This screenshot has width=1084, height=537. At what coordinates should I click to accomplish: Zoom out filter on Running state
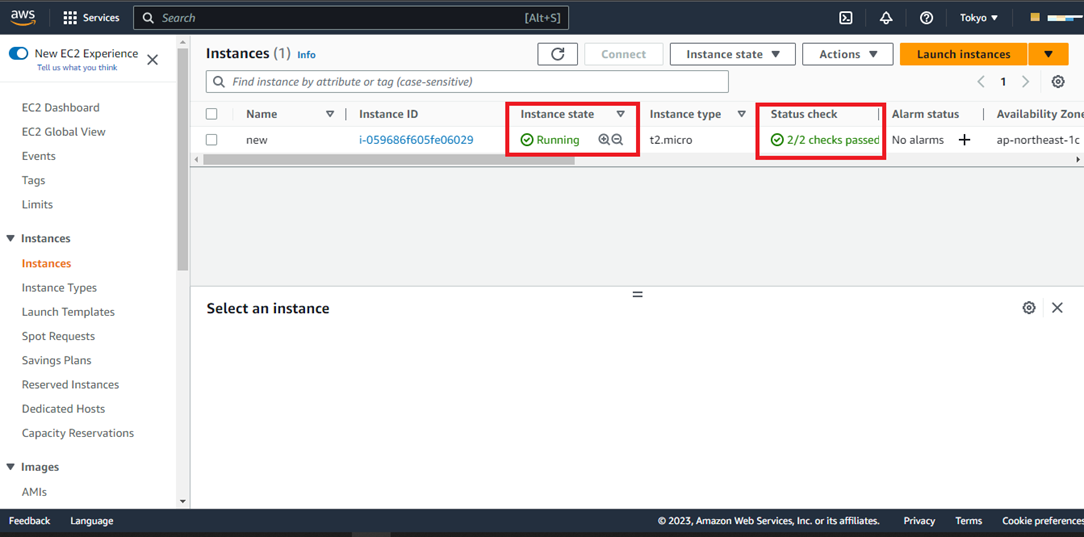(617, 140)
